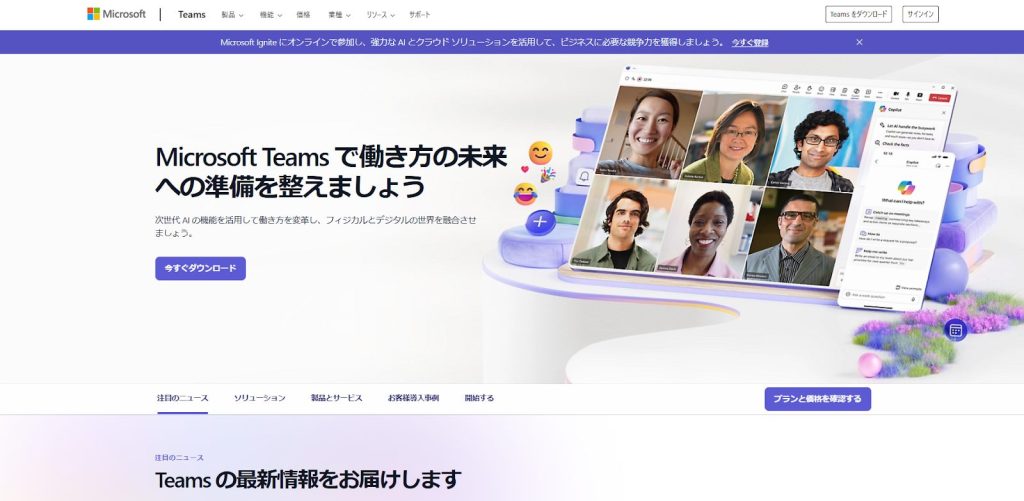The width and height of the screenshot is (1024, 501).
Task: Expand the 製品 dropdown menu
Action: (x=232, y=15)
